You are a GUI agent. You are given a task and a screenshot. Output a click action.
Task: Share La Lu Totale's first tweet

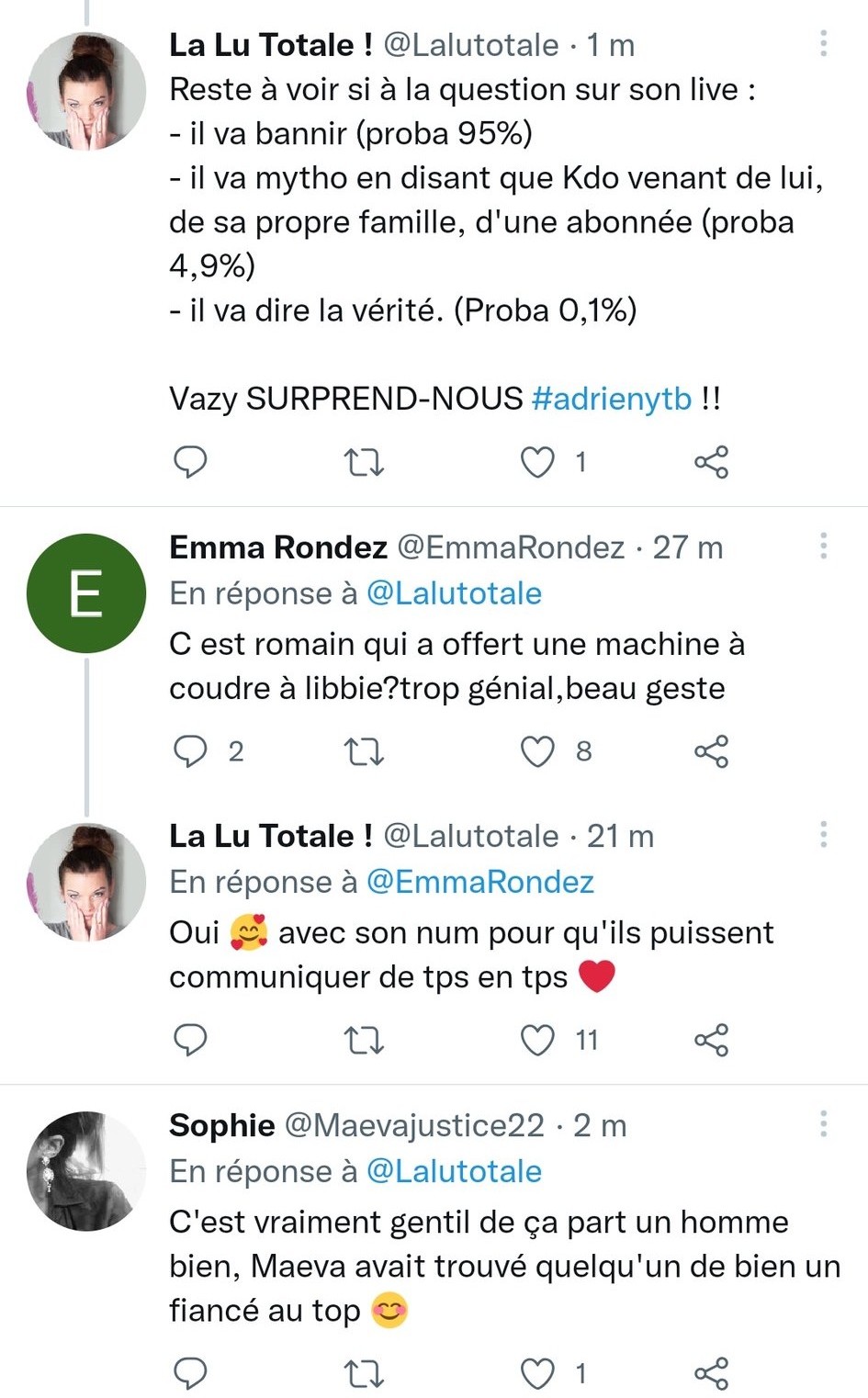[x=711, y=462]
